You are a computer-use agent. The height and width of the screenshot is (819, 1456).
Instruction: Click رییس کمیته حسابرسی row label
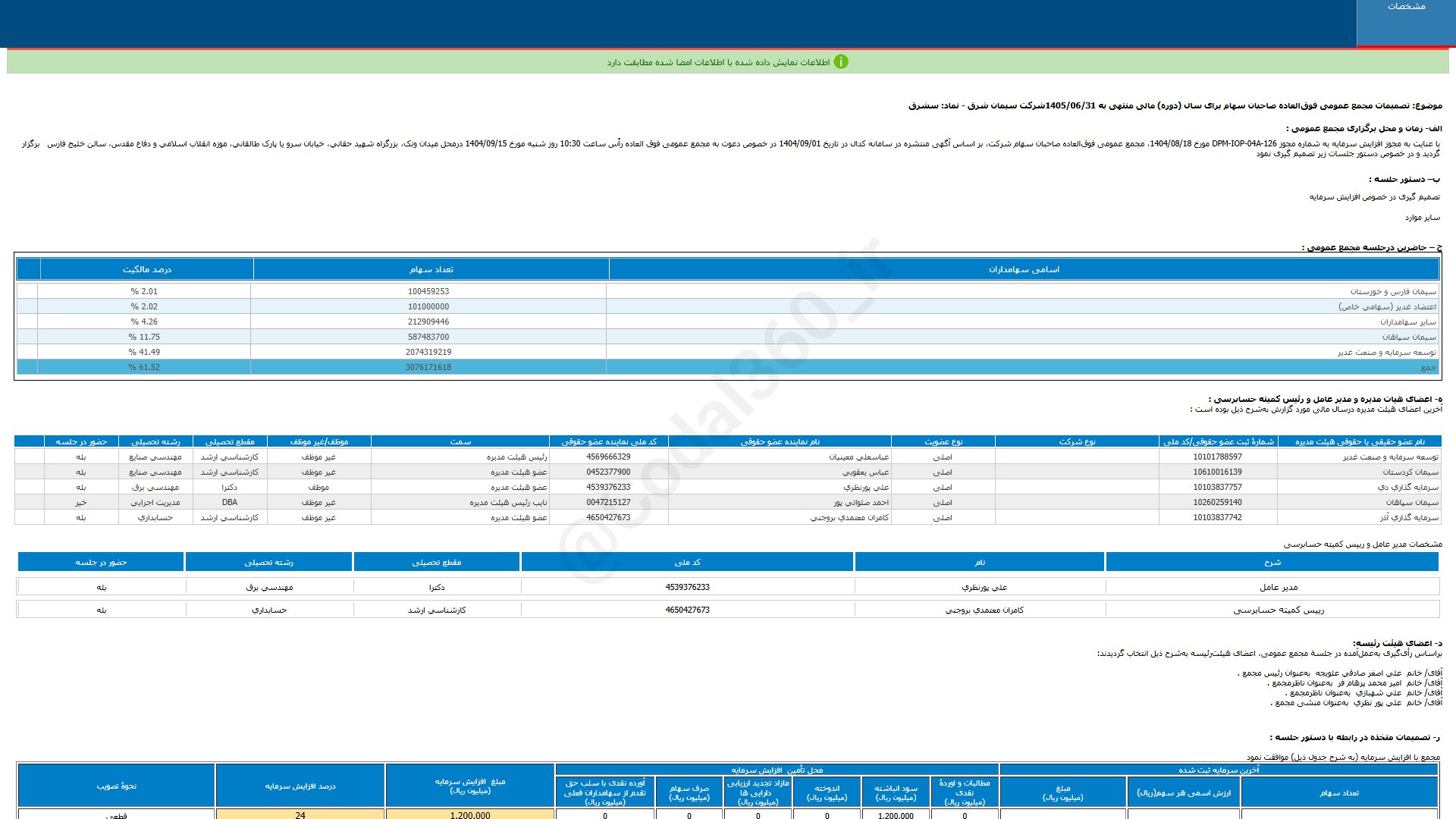(x=1278, y=610)
